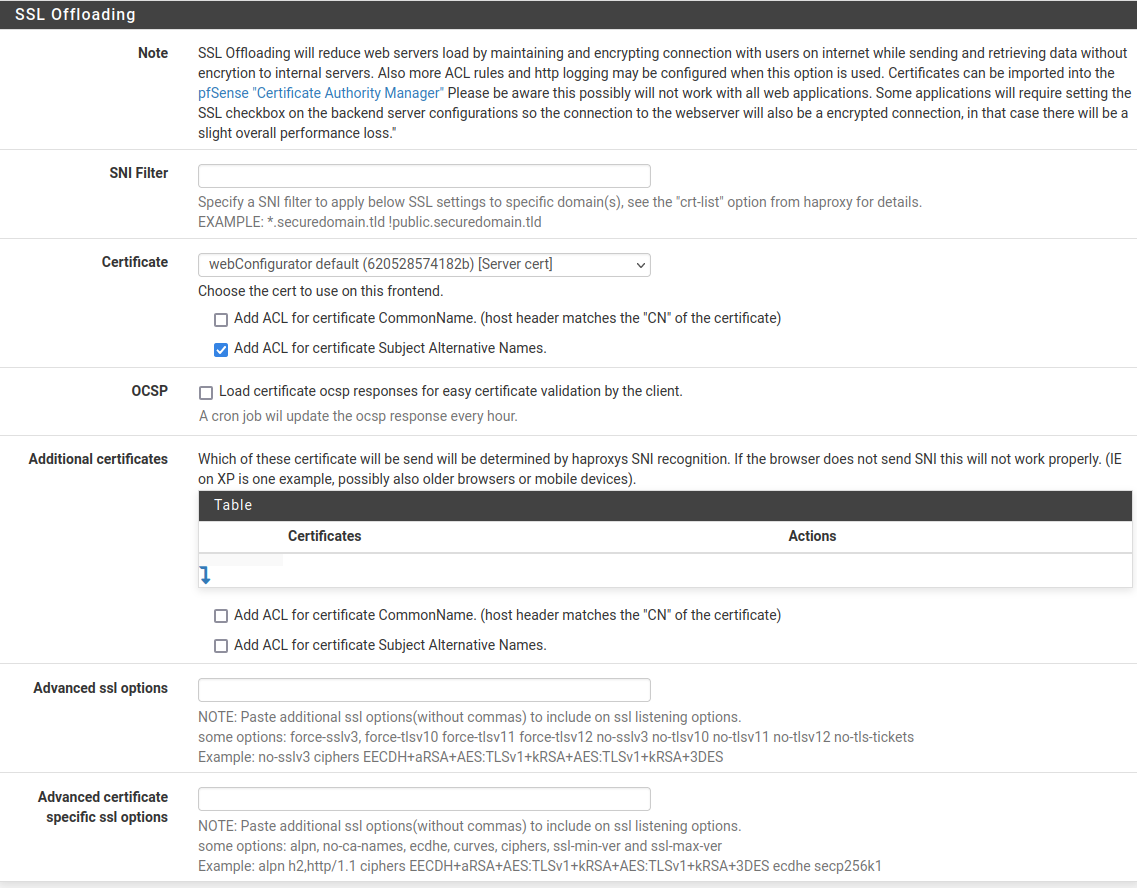Focus the Advanced ssl options input

[x=424, y=690]
